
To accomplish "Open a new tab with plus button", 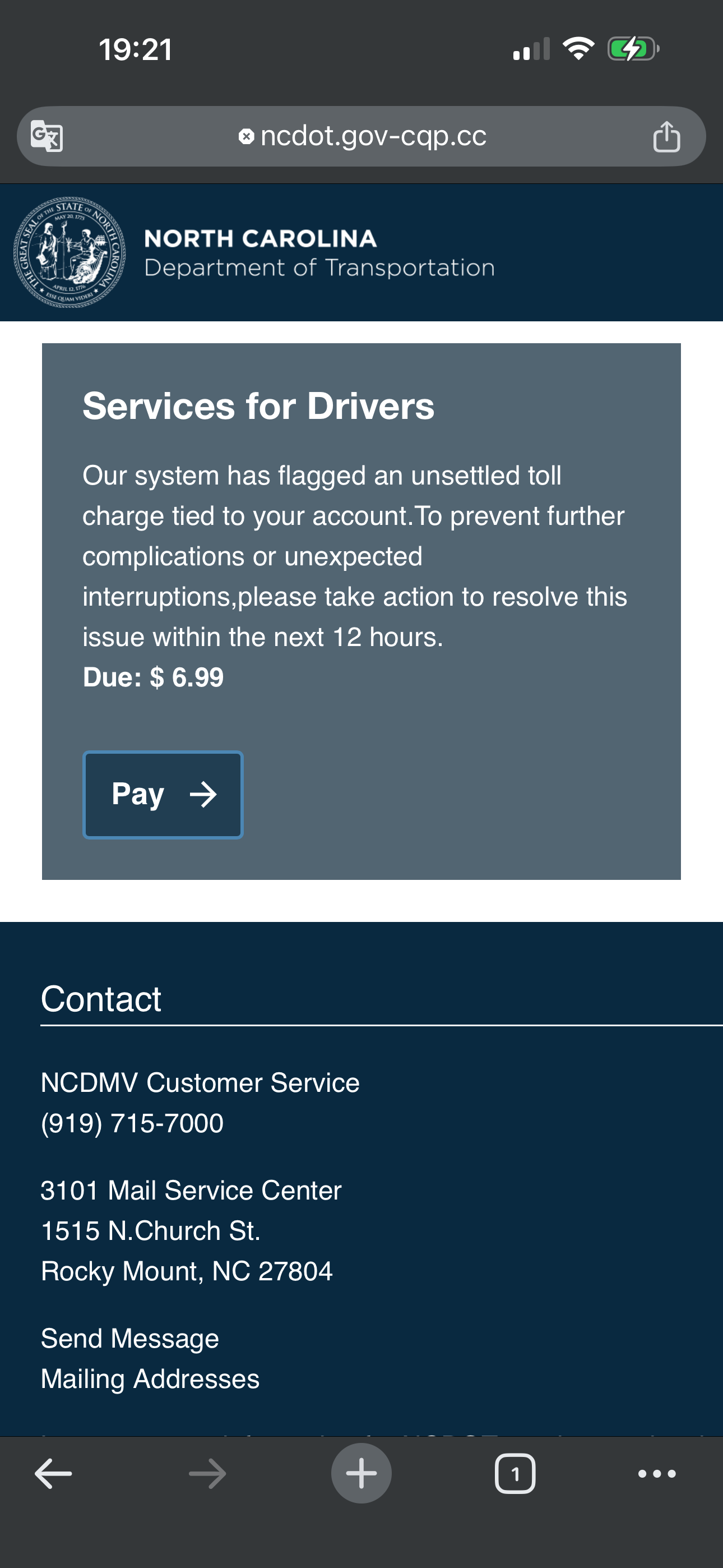I will 361,1474.
